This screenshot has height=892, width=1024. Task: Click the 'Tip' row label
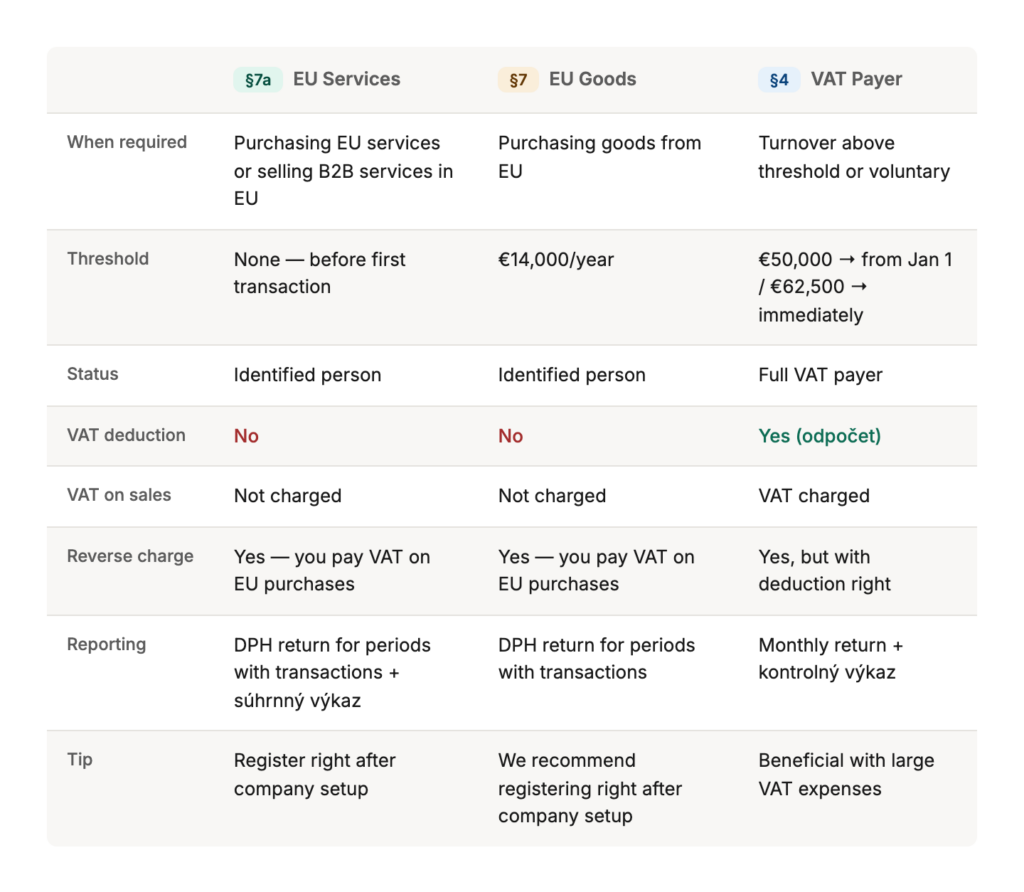pyautogui.click(x=80, y=759)
